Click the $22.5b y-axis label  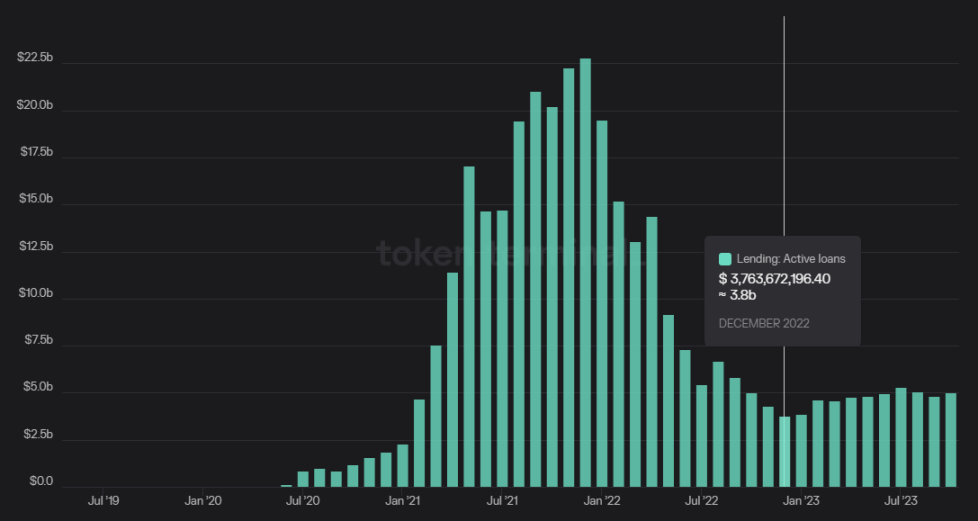35,58
